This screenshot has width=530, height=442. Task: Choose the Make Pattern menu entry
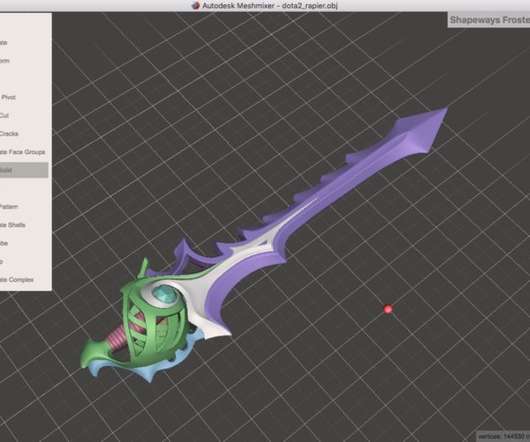tap(9, 206)
